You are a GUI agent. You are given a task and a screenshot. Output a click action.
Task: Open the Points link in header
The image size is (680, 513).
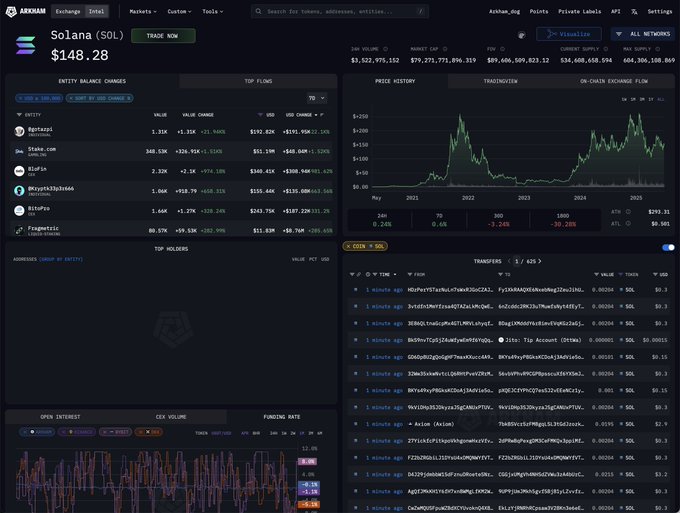[x=539, y=11]
